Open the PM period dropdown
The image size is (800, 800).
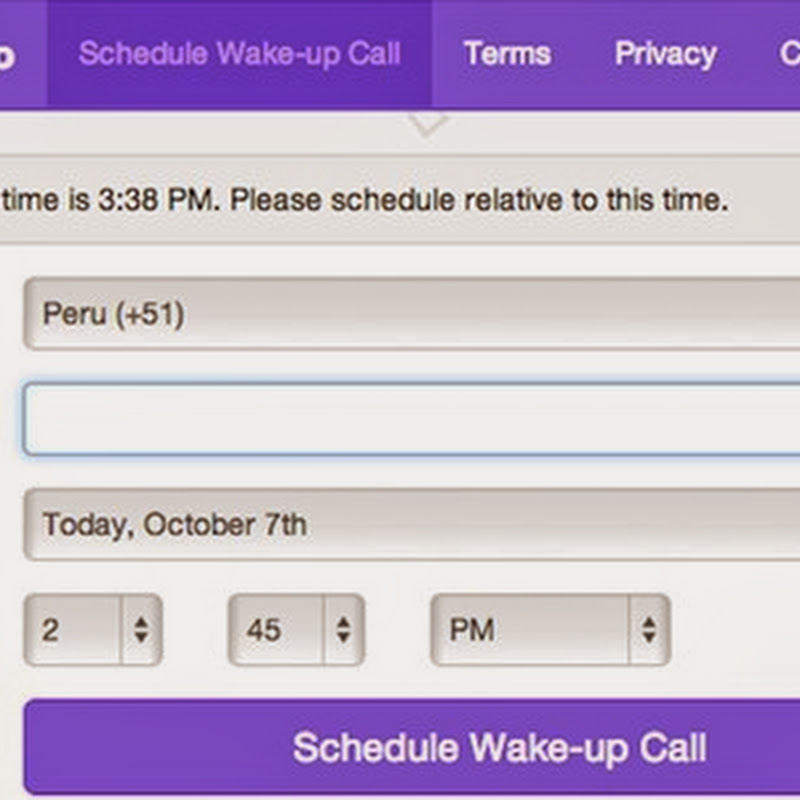530,630
